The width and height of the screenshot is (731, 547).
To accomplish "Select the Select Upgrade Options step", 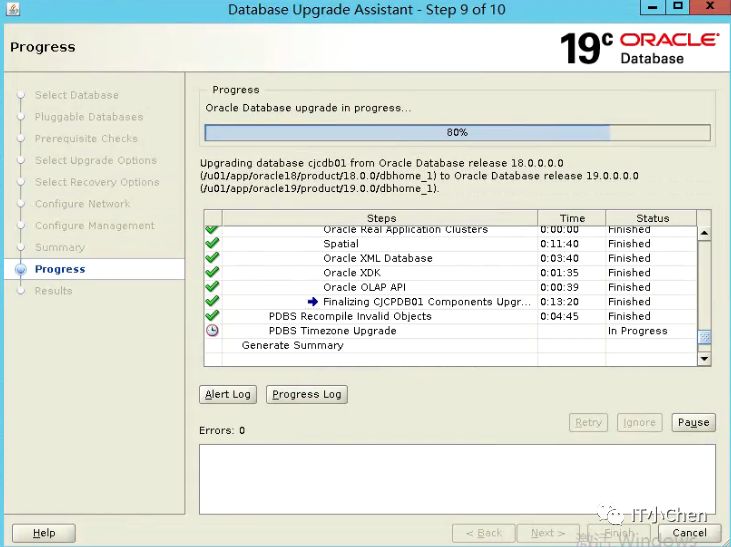I will pyautogui.click(x=96, y=160).
